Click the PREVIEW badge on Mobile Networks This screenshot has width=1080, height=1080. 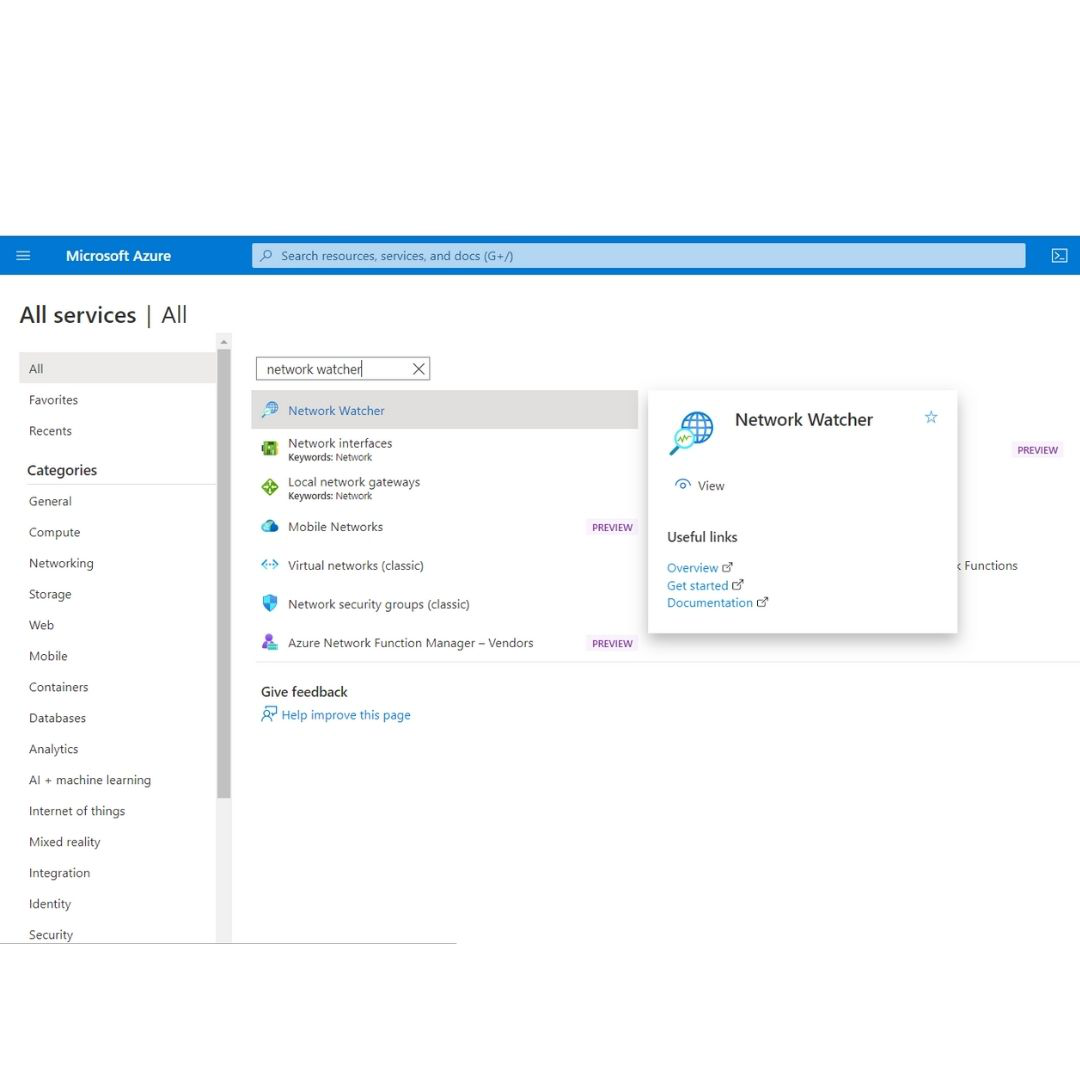click(x=612, y=527)
